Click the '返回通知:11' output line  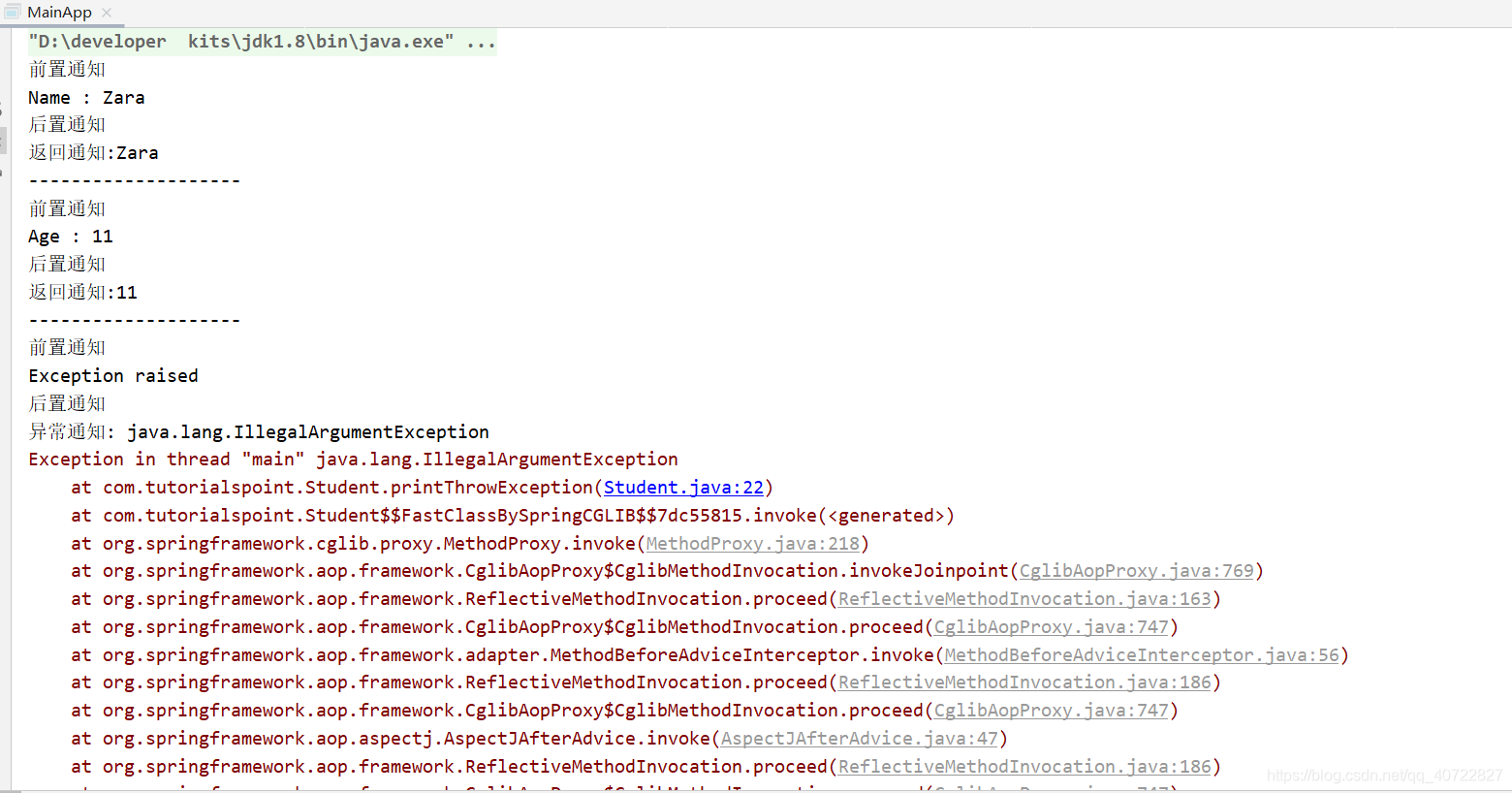[82, 293]
